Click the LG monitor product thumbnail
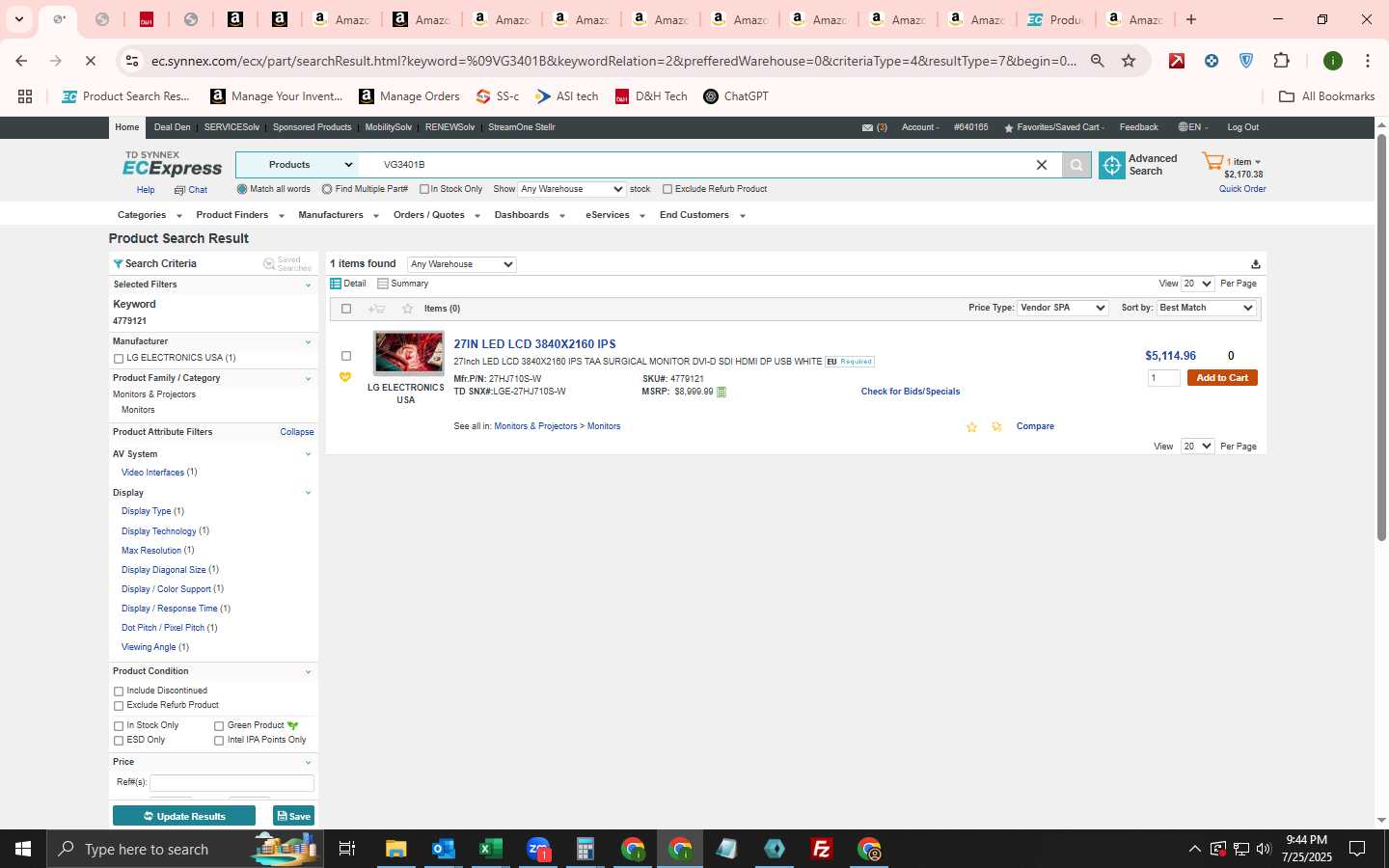 coord(409,353)
